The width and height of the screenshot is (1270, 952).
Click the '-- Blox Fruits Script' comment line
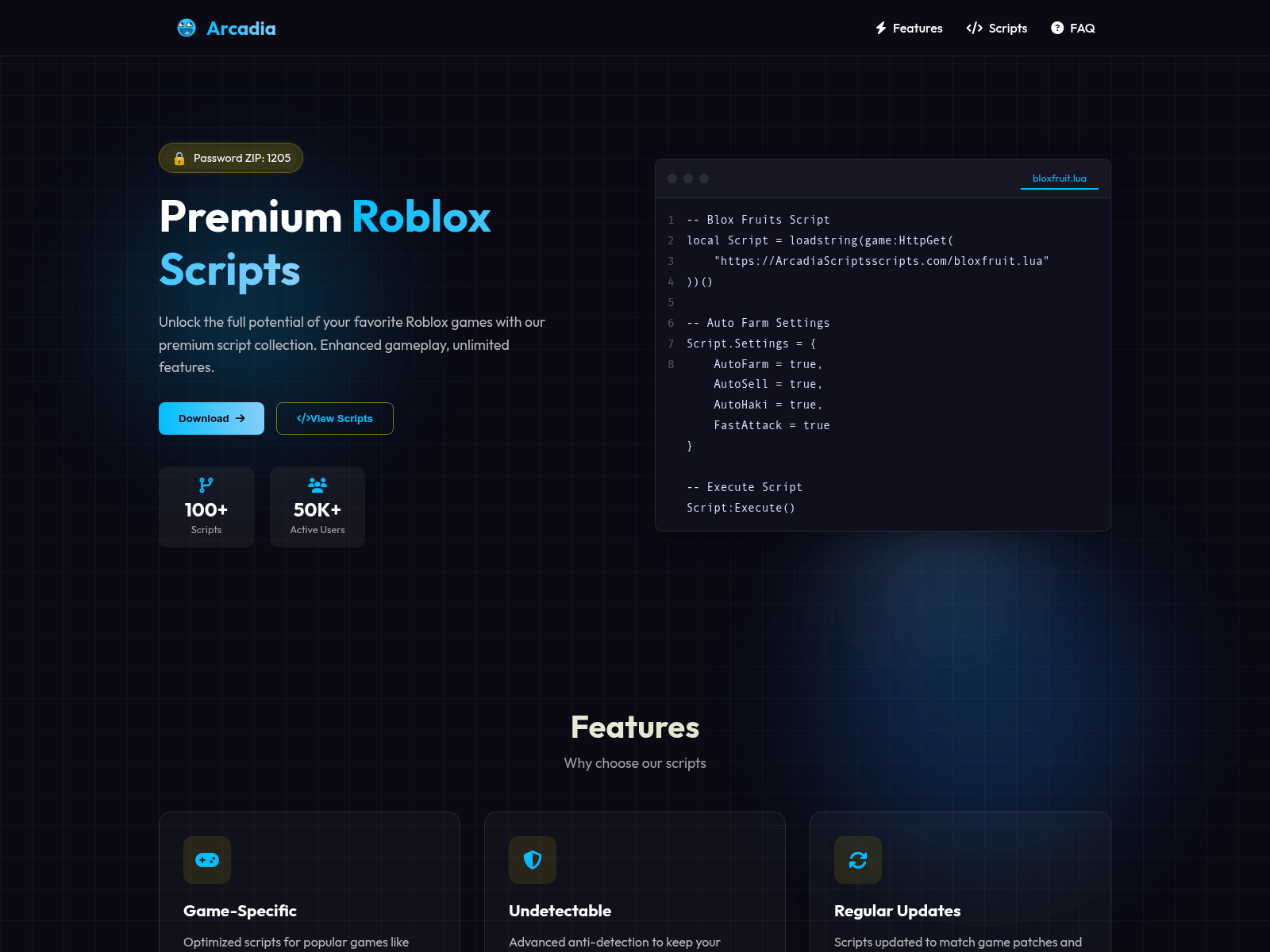point(758,220)
